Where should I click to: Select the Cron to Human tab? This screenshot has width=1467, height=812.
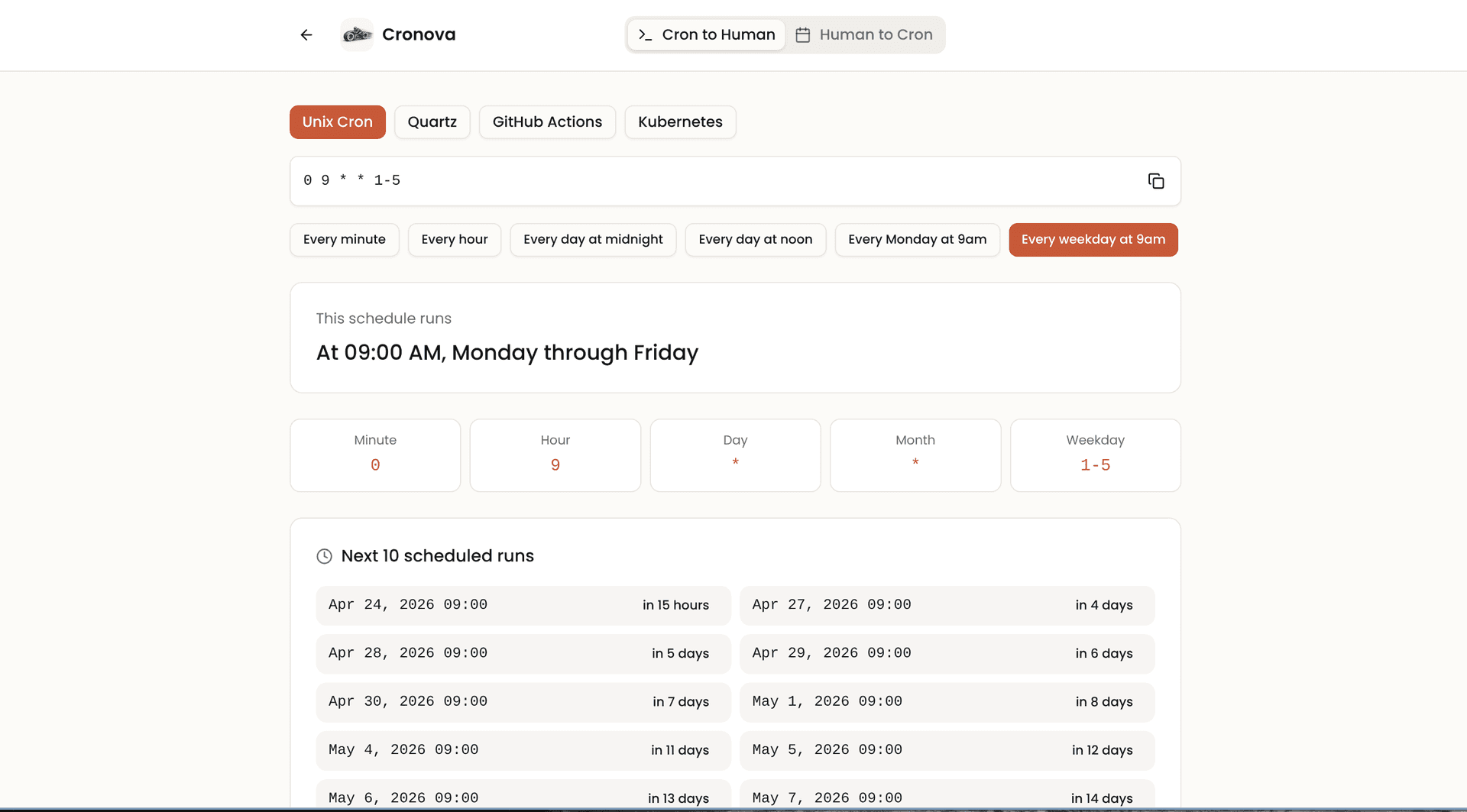point(706,35)
